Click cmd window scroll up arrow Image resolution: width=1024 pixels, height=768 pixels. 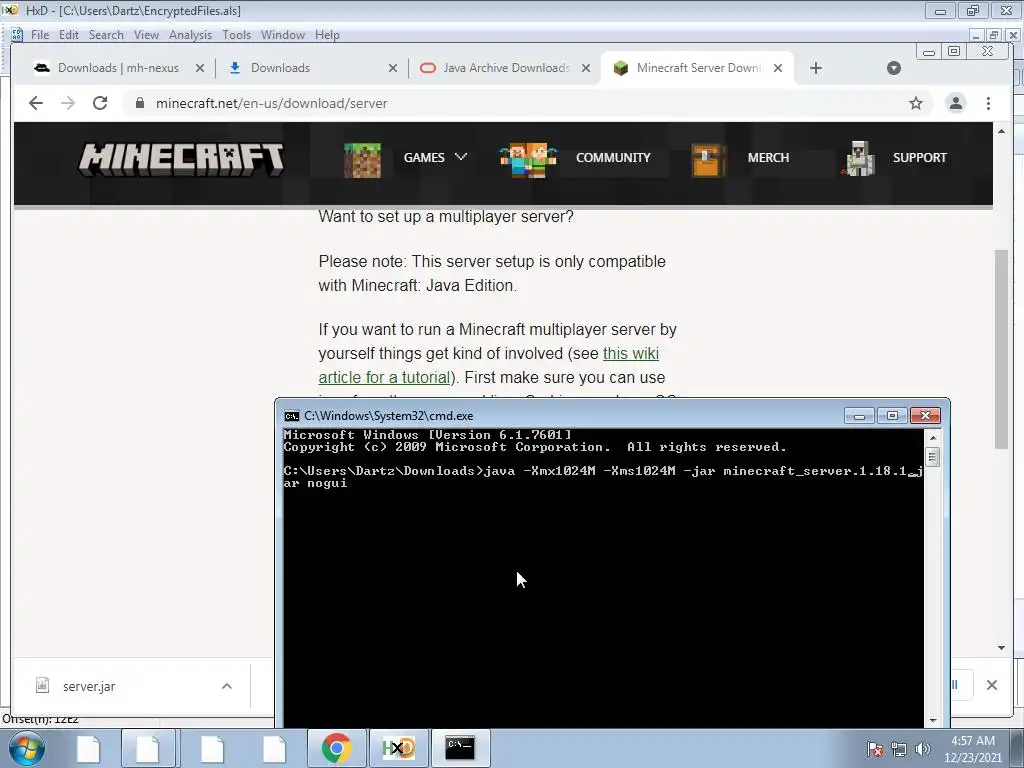point(933,438)
